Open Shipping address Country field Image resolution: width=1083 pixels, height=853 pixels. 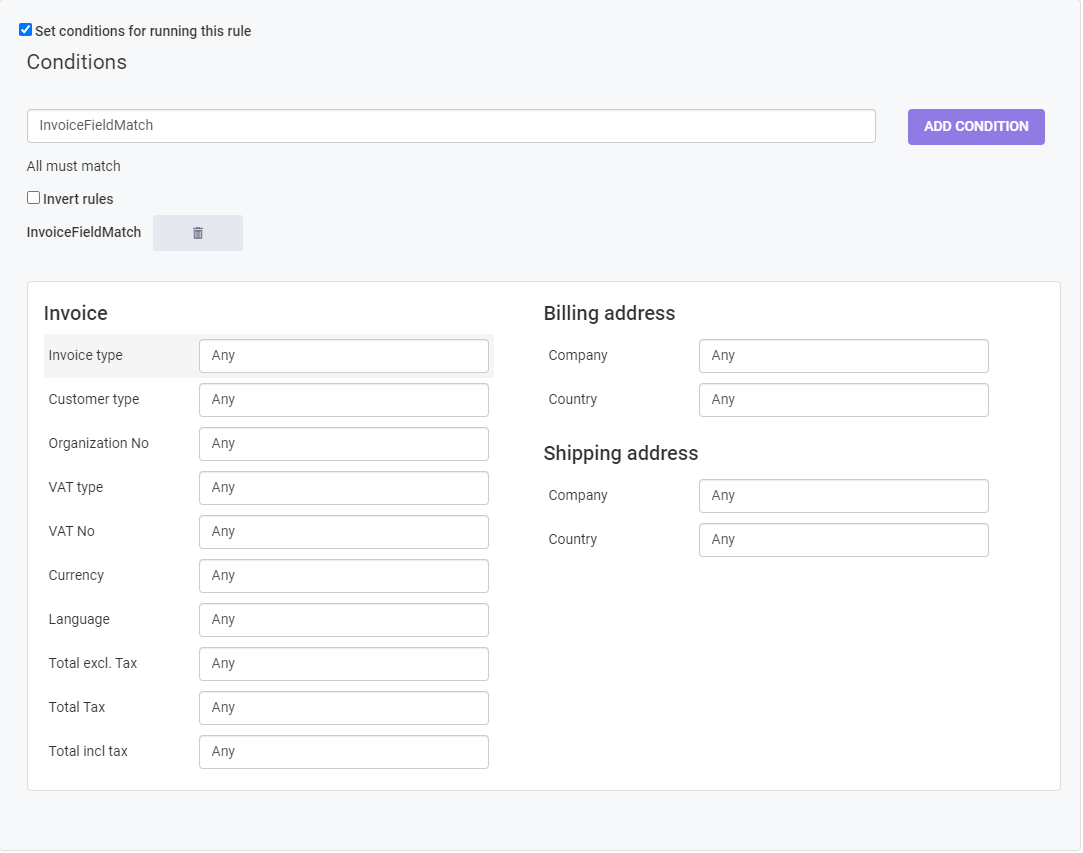843,540
